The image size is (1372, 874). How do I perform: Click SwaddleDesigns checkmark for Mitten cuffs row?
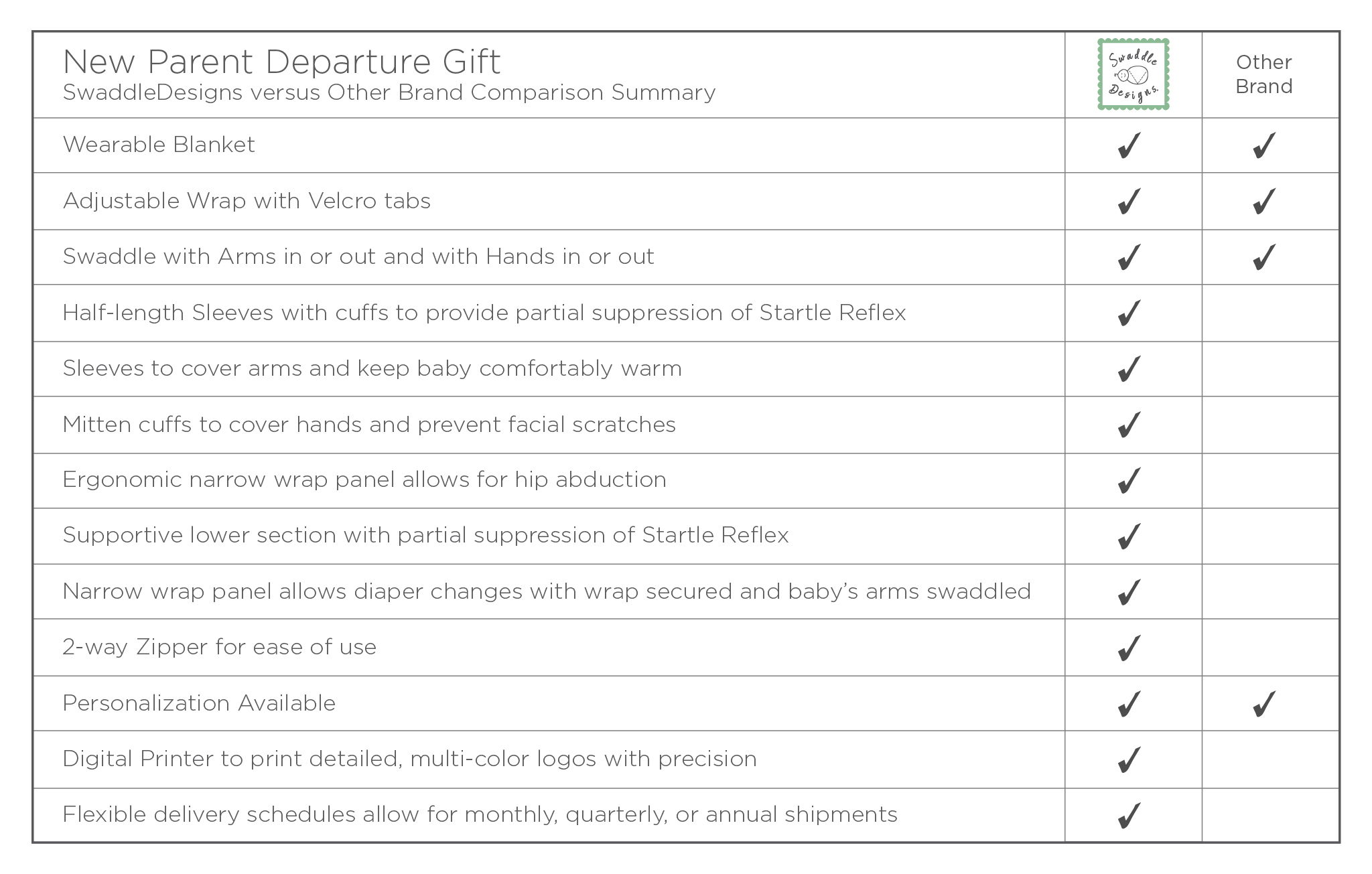tap(1129, 425)
